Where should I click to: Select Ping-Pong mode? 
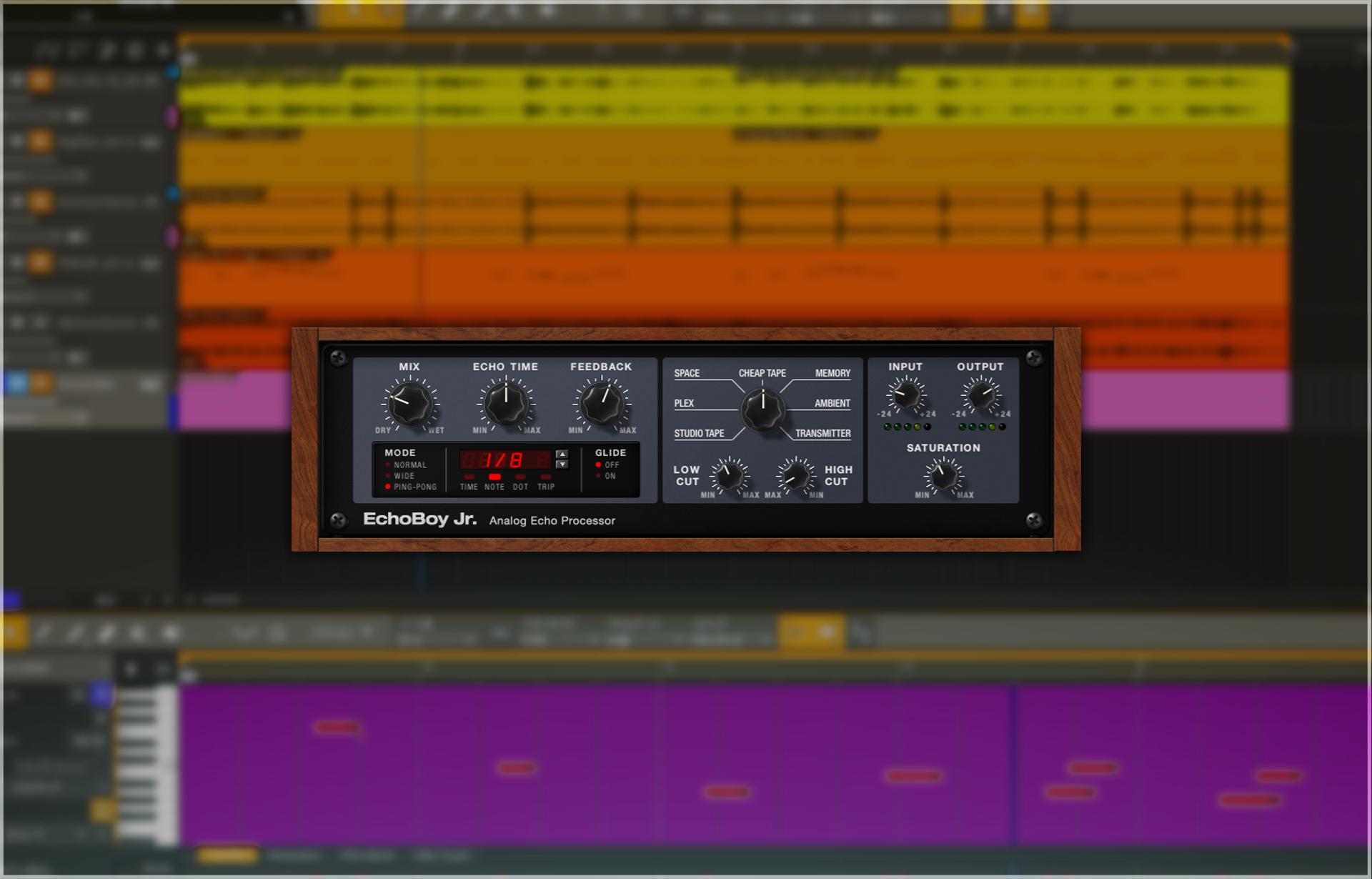pos(411,487)
